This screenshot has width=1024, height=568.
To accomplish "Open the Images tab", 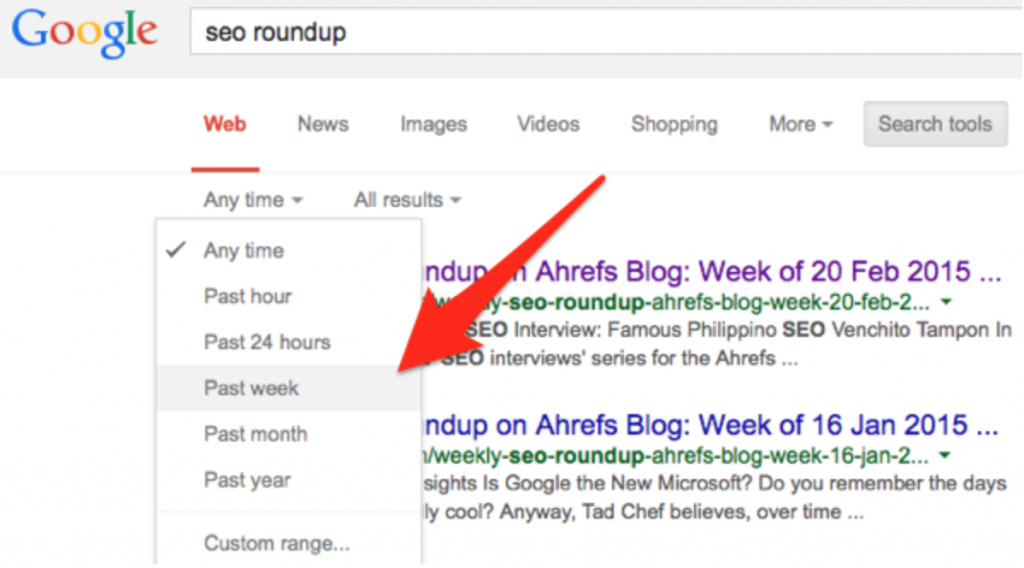I will (x=433, y=125).
